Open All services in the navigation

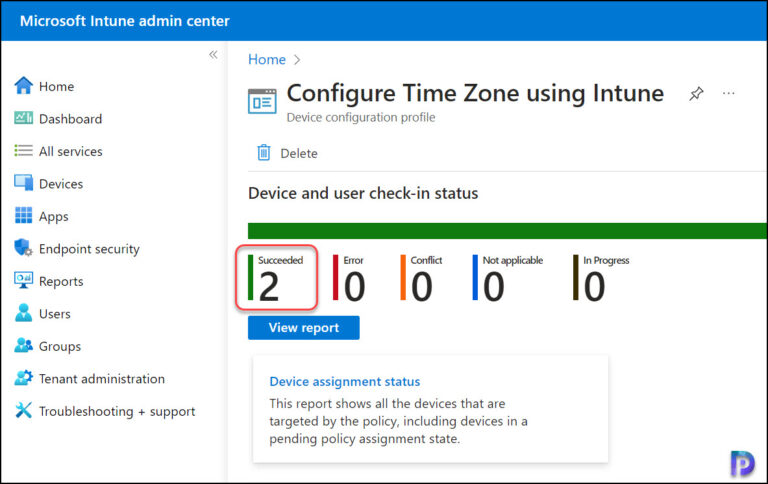click(71, 151)
